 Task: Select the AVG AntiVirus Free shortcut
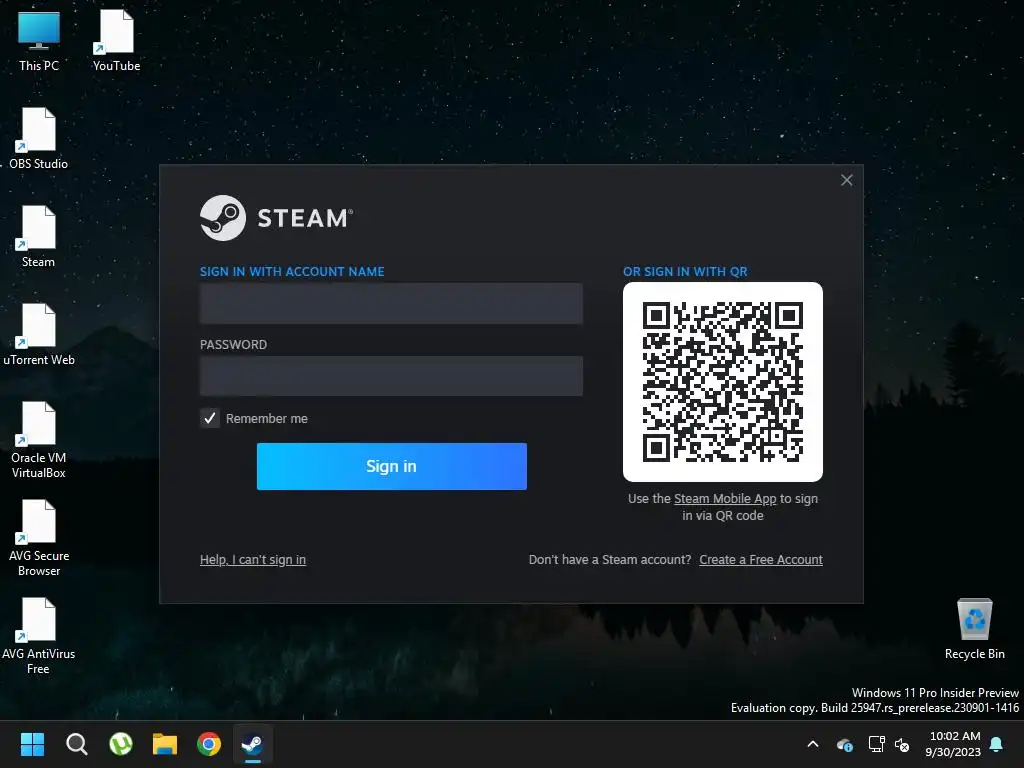click(39, 635)
